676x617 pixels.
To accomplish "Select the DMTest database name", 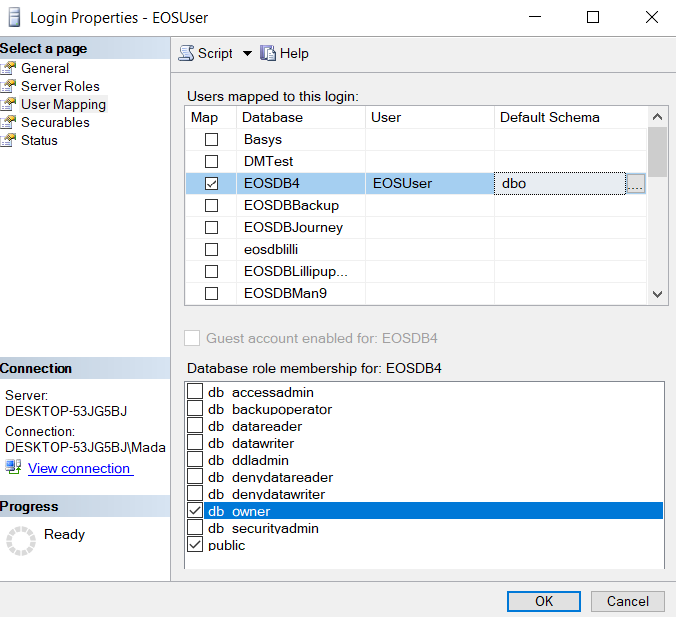I will (268, 162).
